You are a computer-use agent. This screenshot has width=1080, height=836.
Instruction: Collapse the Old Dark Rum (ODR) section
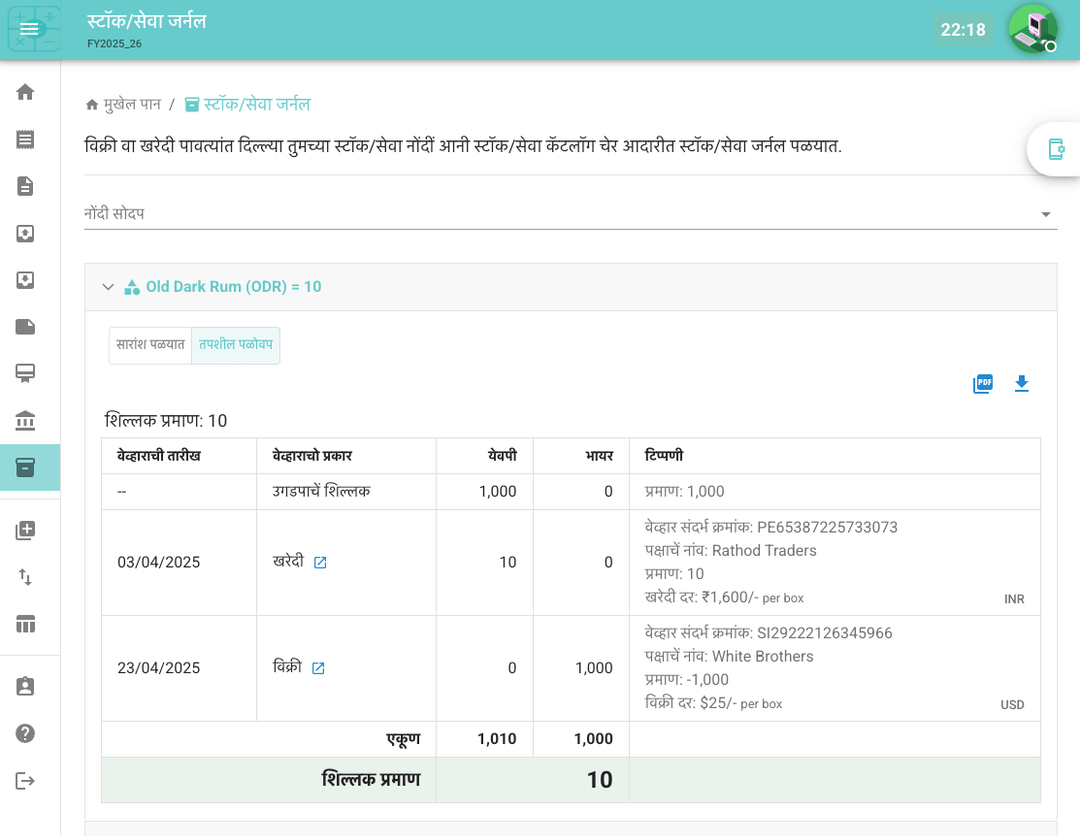coord(108,286)
